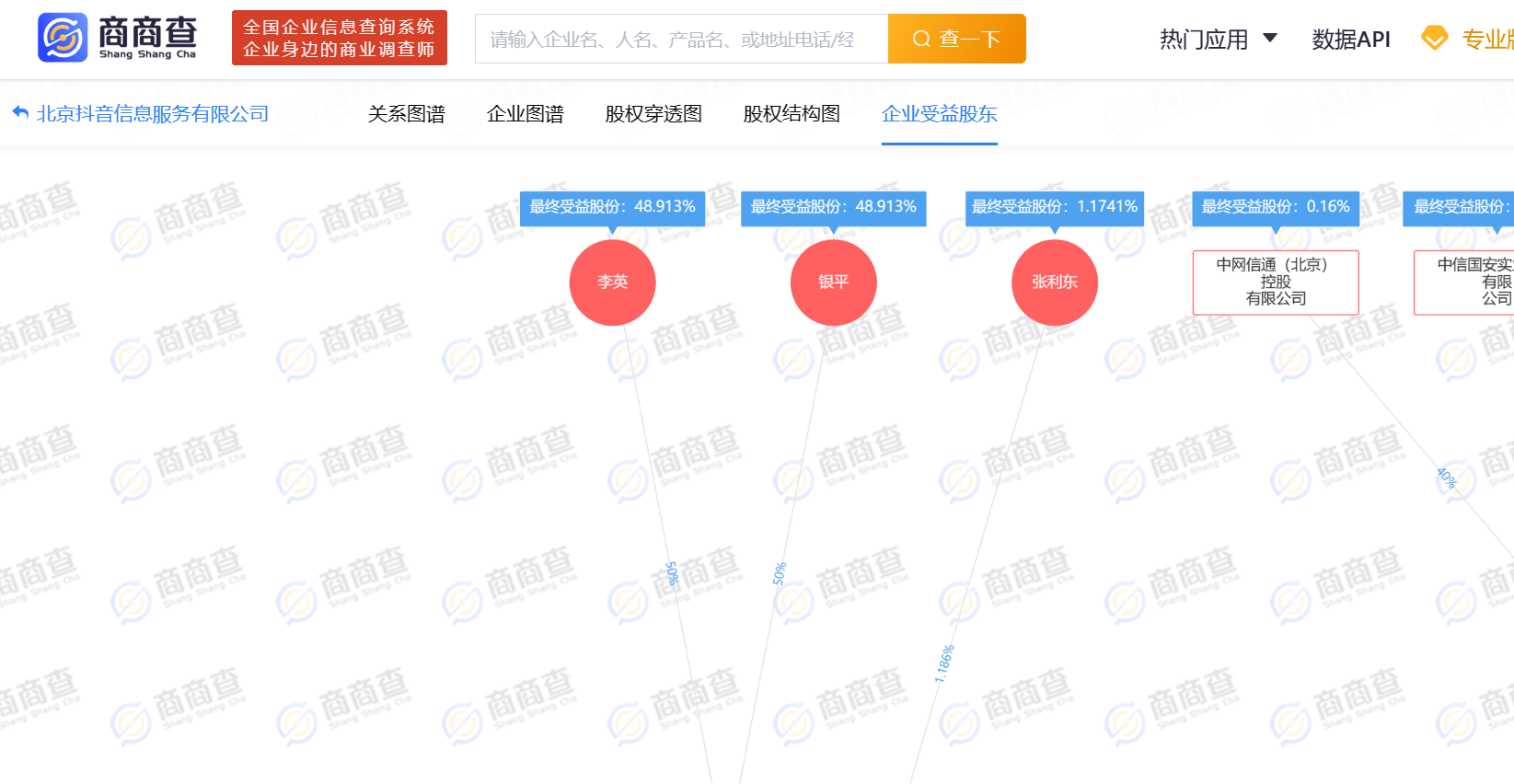Select the 企业受益股东 tab
1514x784 pixels.
pyautogui.click(x=939, y=114)
